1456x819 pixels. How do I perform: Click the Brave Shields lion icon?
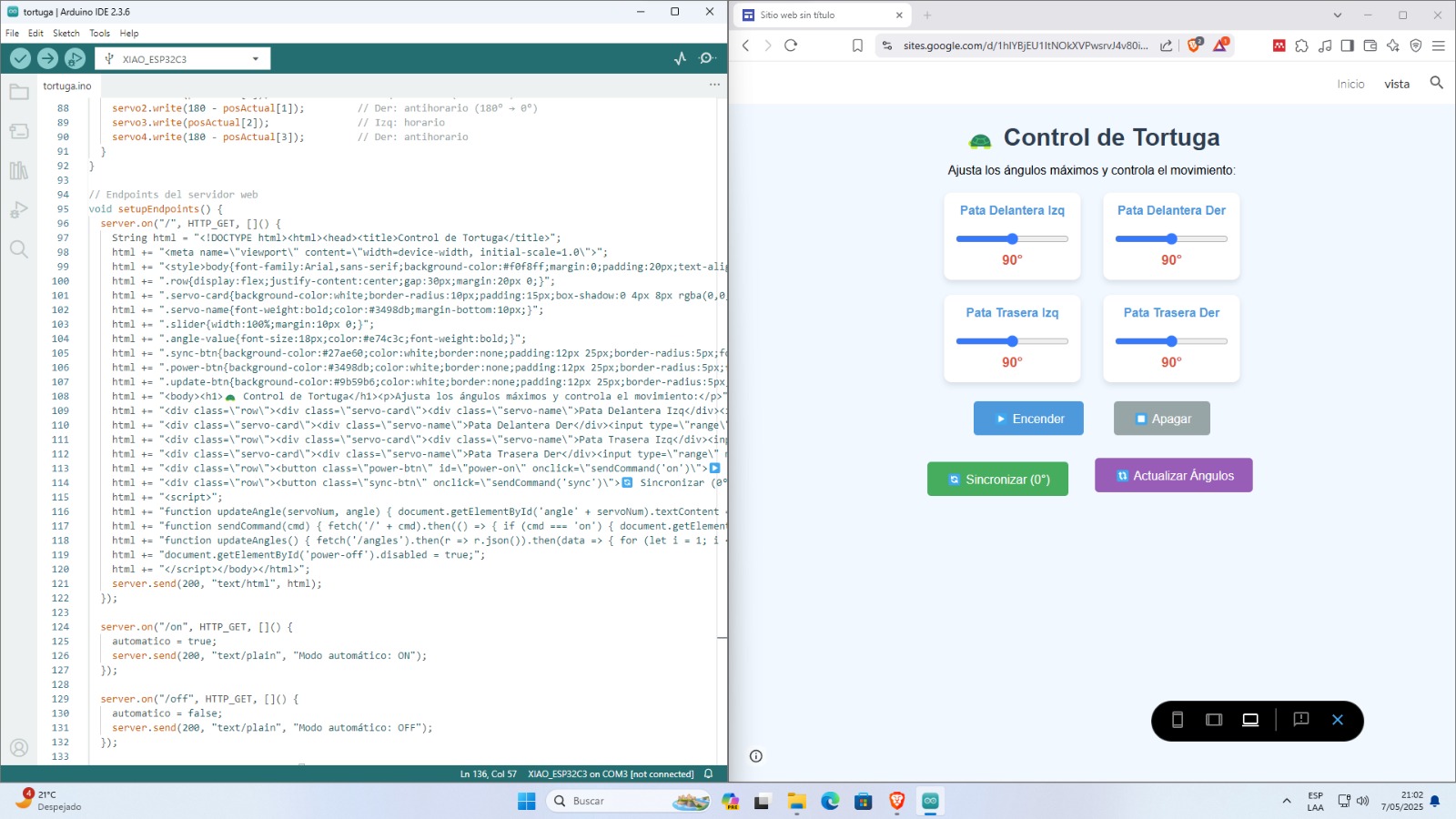coord(1194,45)
